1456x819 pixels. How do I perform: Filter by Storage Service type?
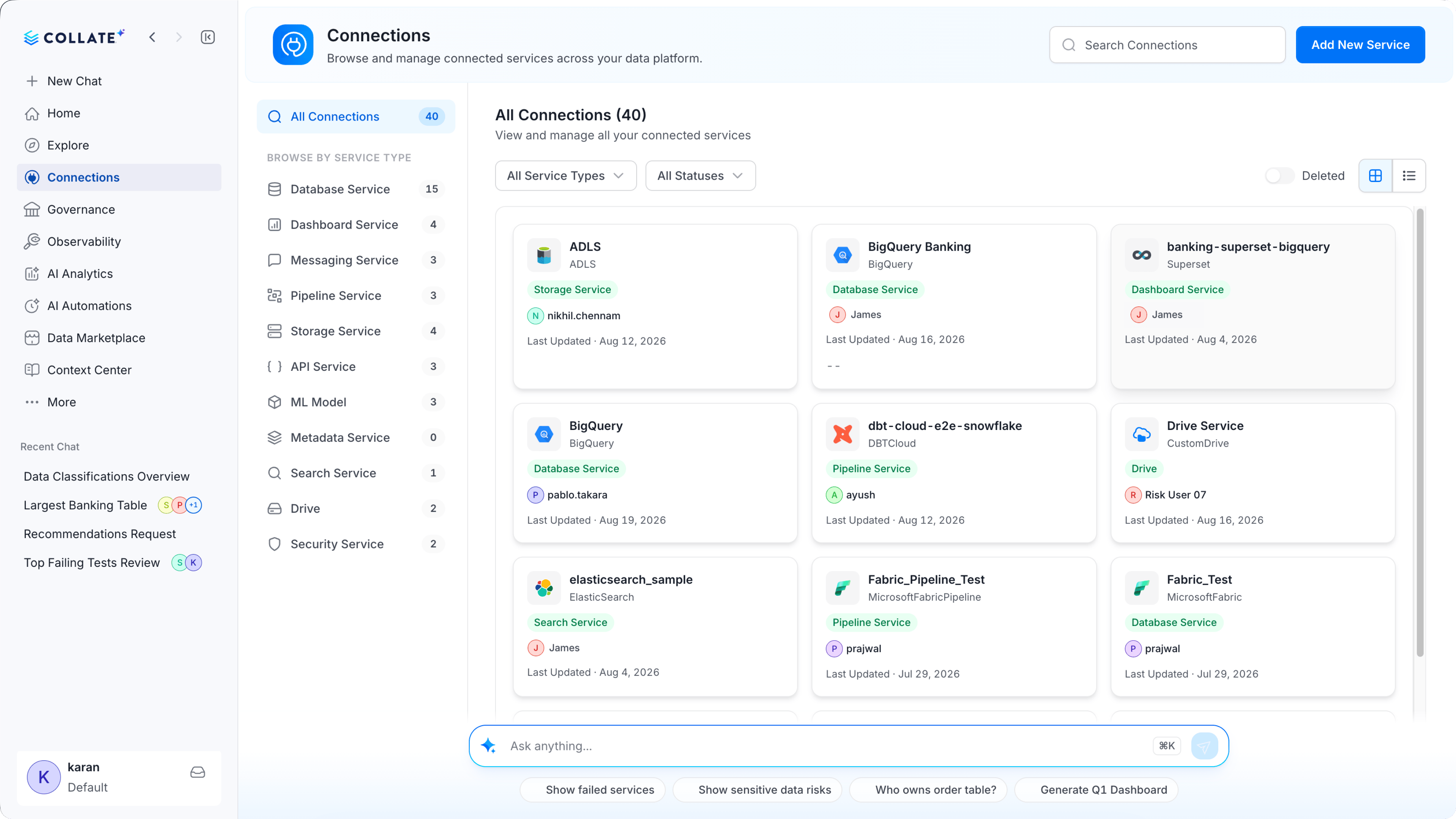point(356,331)
